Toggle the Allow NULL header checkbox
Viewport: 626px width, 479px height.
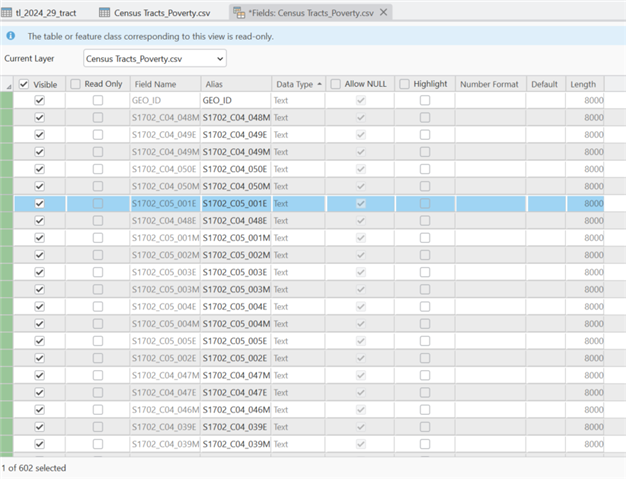(335, 84)
